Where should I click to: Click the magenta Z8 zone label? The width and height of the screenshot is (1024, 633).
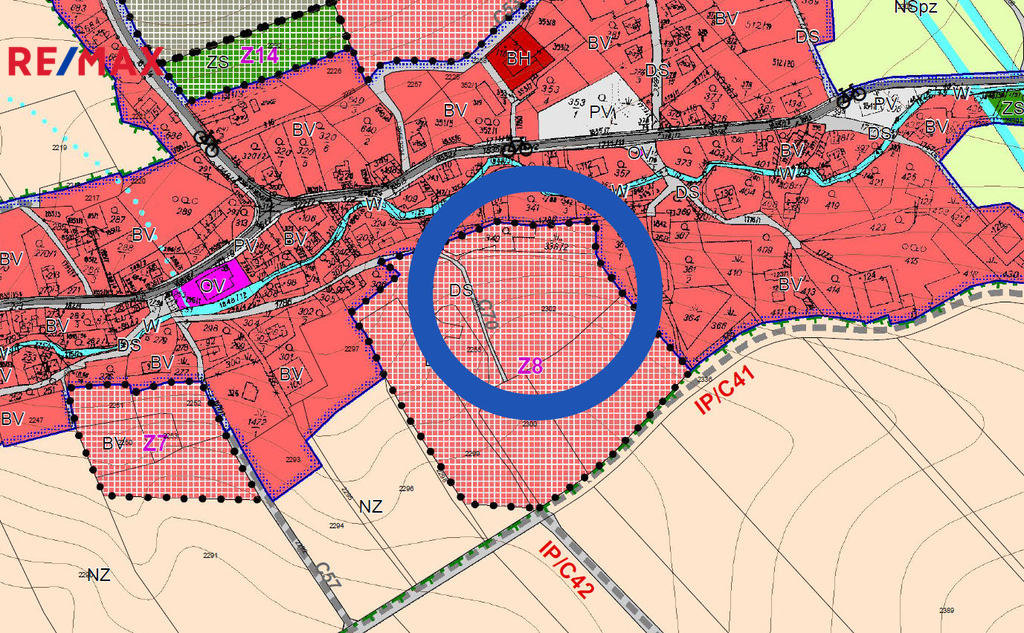[x=530, y=366]
